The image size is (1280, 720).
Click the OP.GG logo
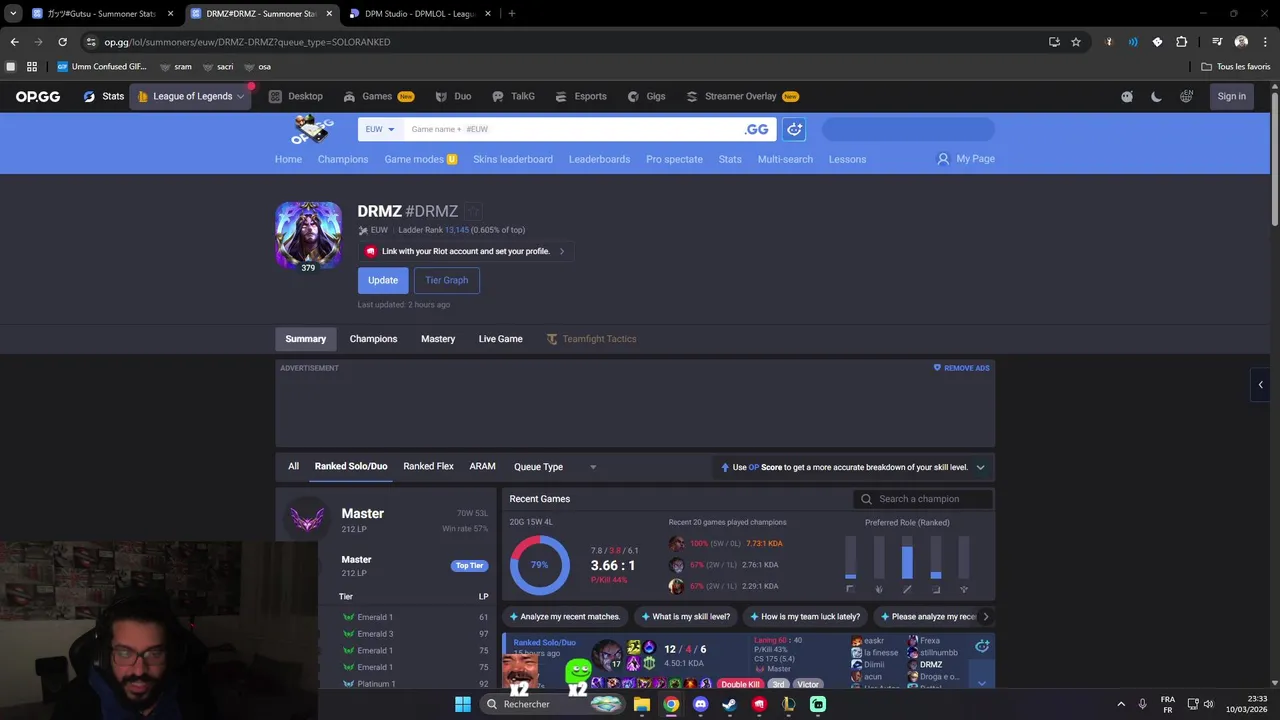pos(38,96)
